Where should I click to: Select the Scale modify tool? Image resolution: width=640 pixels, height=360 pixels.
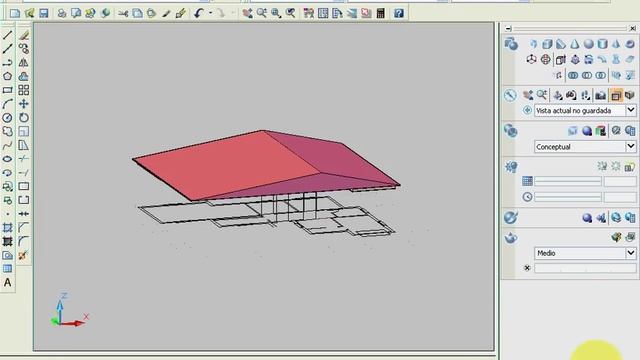click(x=24, y=131)
